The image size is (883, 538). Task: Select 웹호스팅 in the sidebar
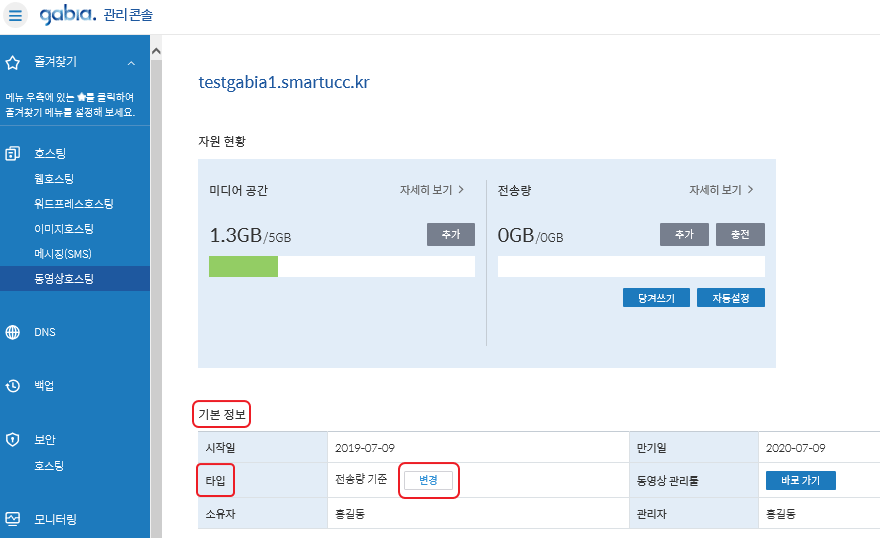pos(54,179)
